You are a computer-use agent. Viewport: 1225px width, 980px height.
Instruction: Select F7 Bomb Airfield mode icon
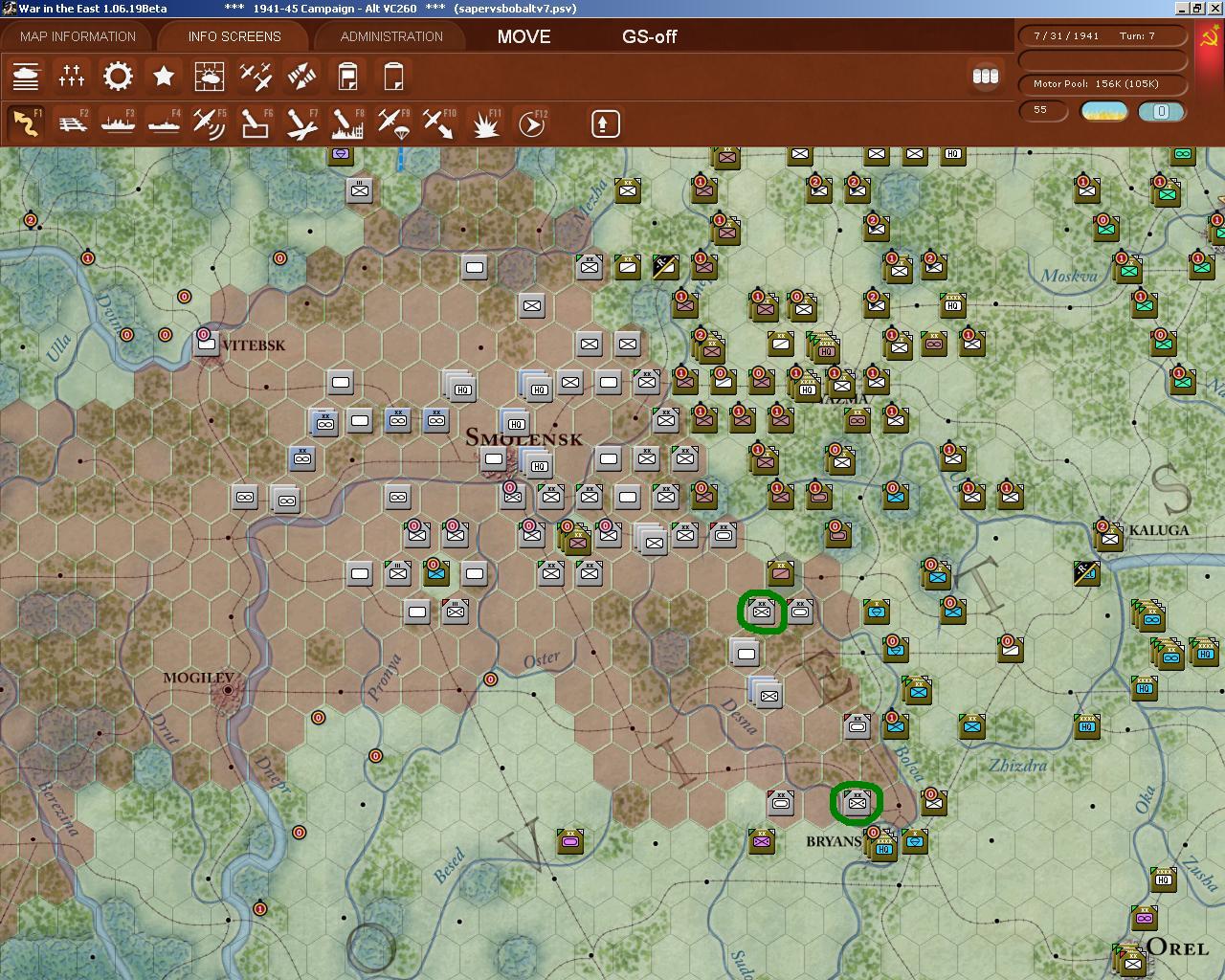click(x=301, y=123)
